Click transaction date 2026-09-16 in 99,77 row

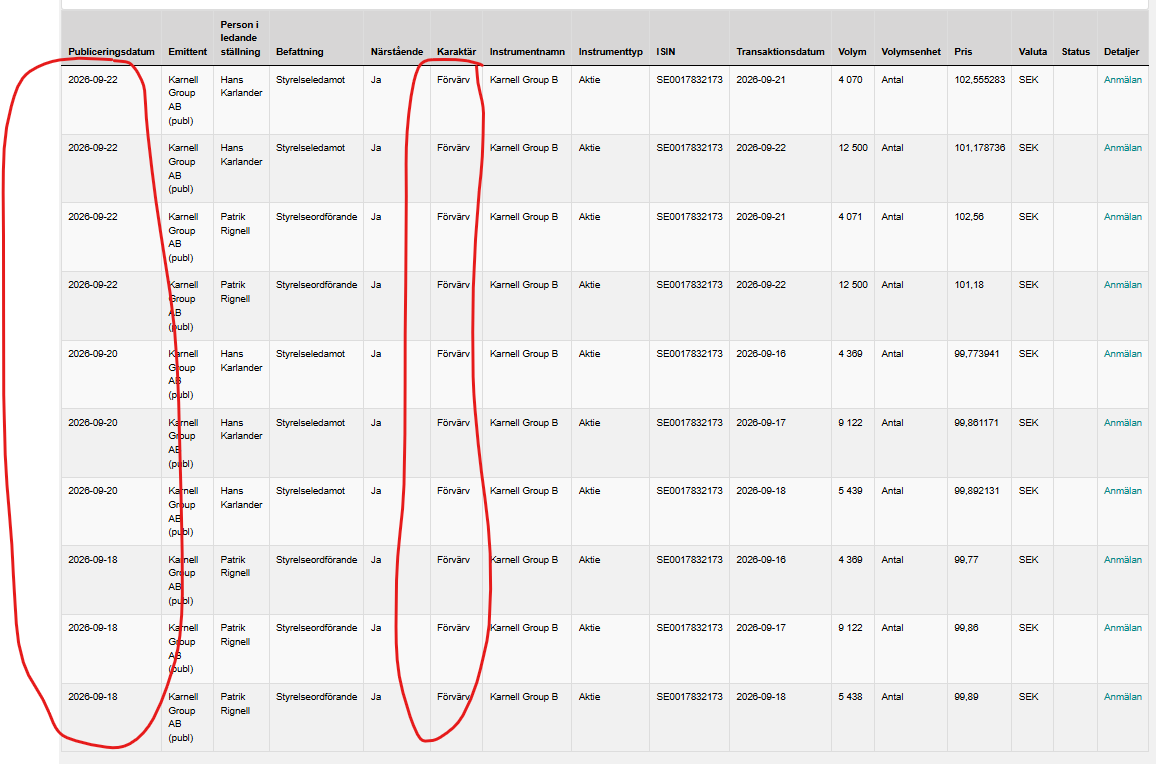(x=761, y=560)
